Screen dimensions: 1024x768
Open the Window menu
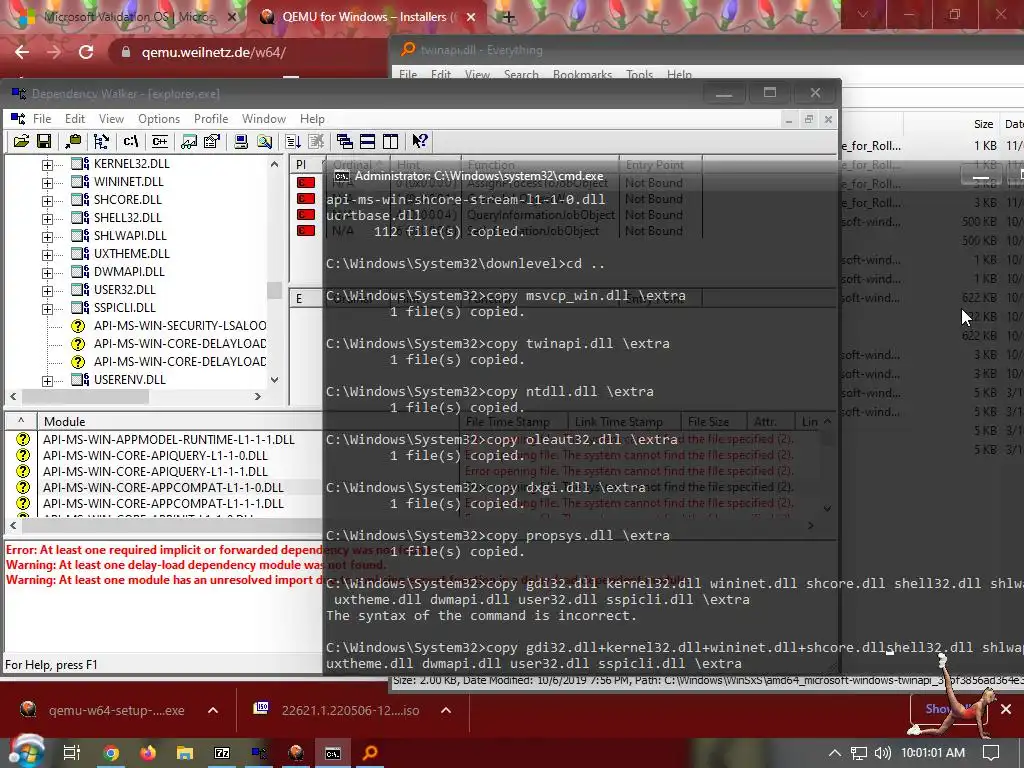click(264, 119)
